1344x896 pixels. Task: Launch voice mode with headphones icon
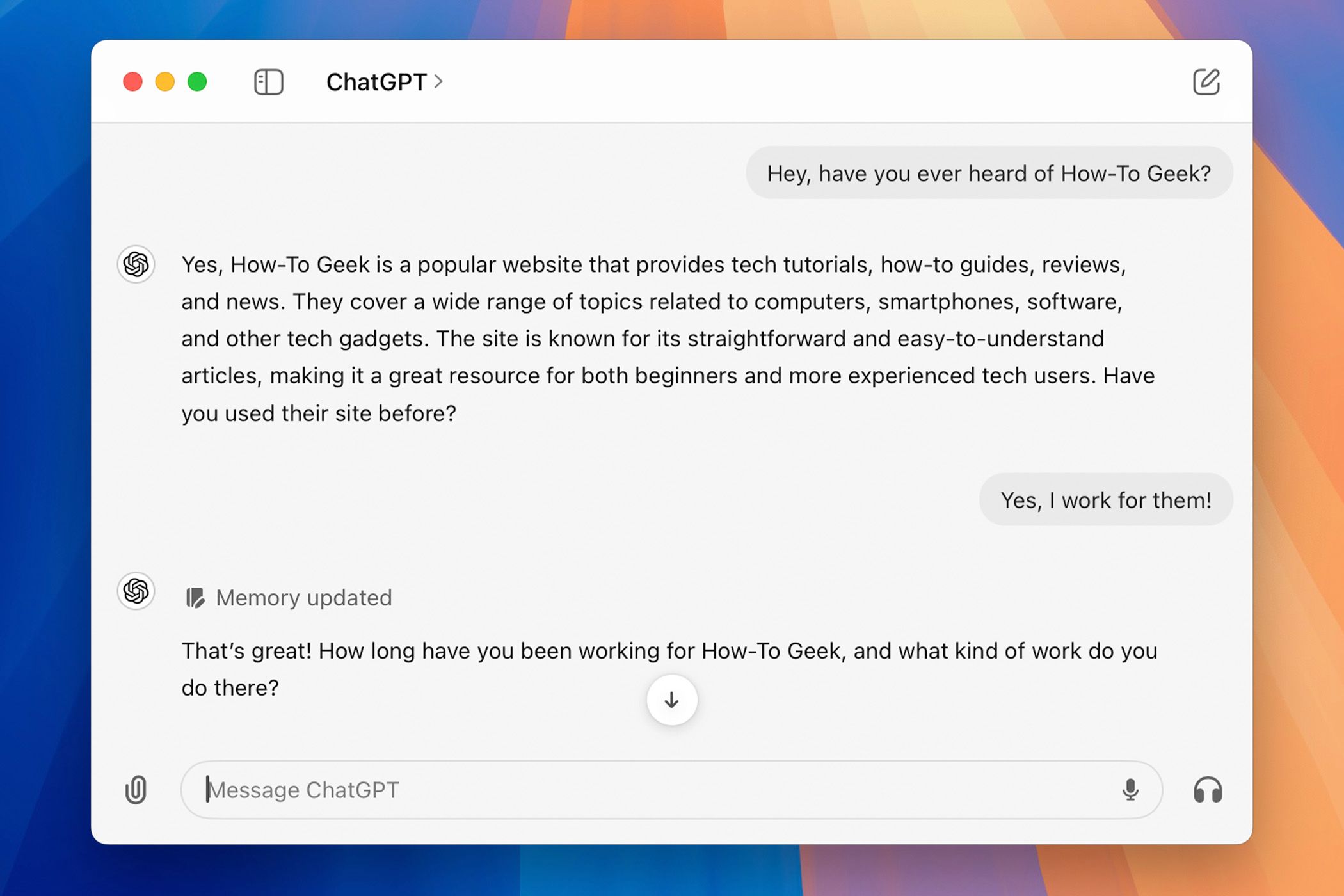point(1208,790)
